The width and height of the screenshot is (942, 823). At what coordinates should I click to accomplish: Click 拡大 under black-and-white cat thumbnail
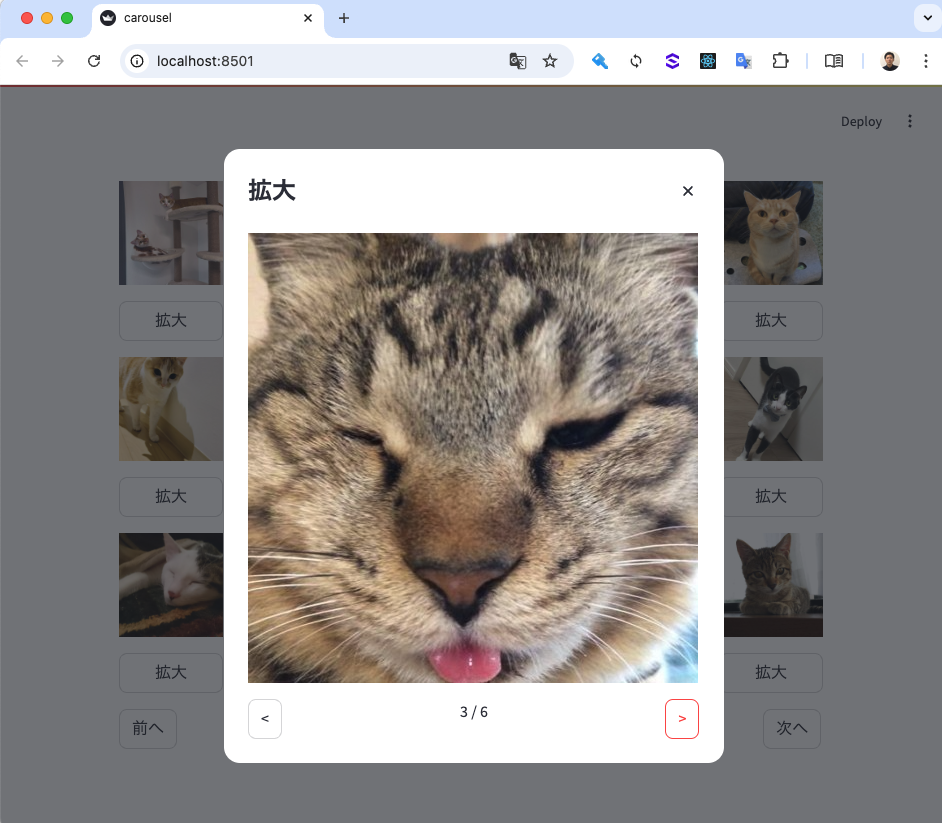[x=773, y=497]
